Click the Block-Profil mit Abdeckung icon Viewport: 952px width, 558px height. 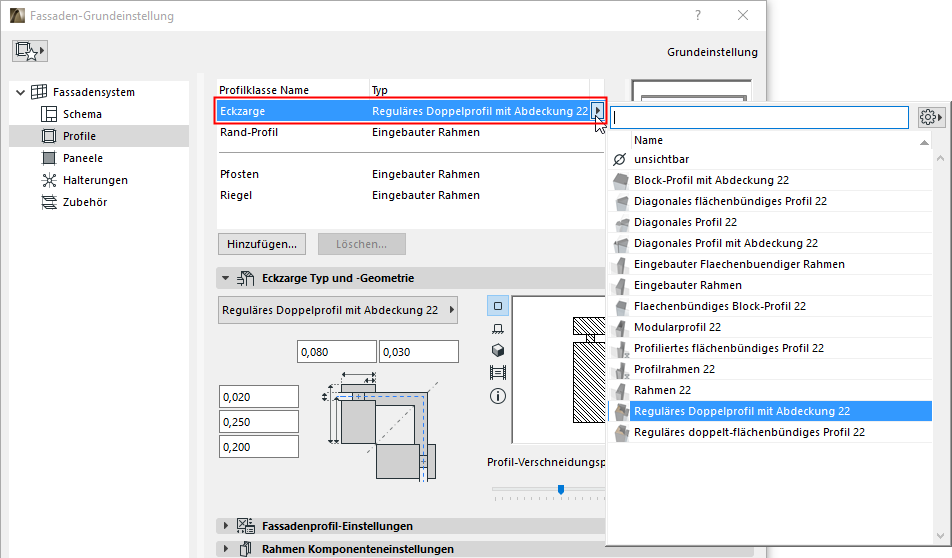(620, 180)
